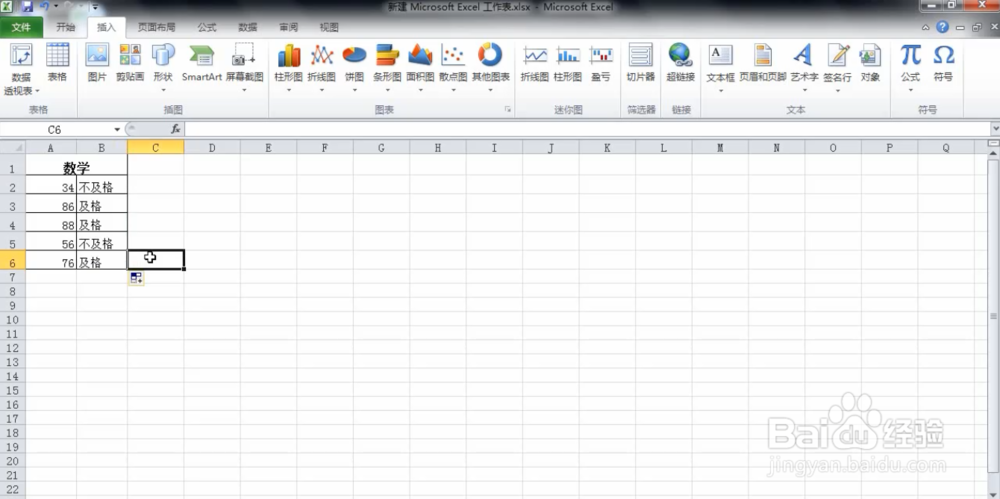1000x499 pixels.
Task: Insert a Scatter chart (散点图)
Action: (x=453, y=68)
